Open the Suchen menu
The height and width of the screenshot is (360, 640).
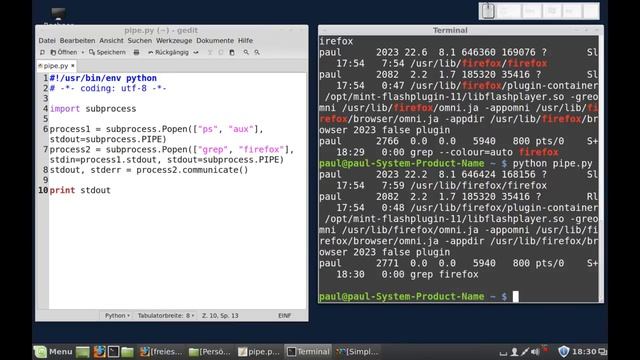click(x=140, y=40)
